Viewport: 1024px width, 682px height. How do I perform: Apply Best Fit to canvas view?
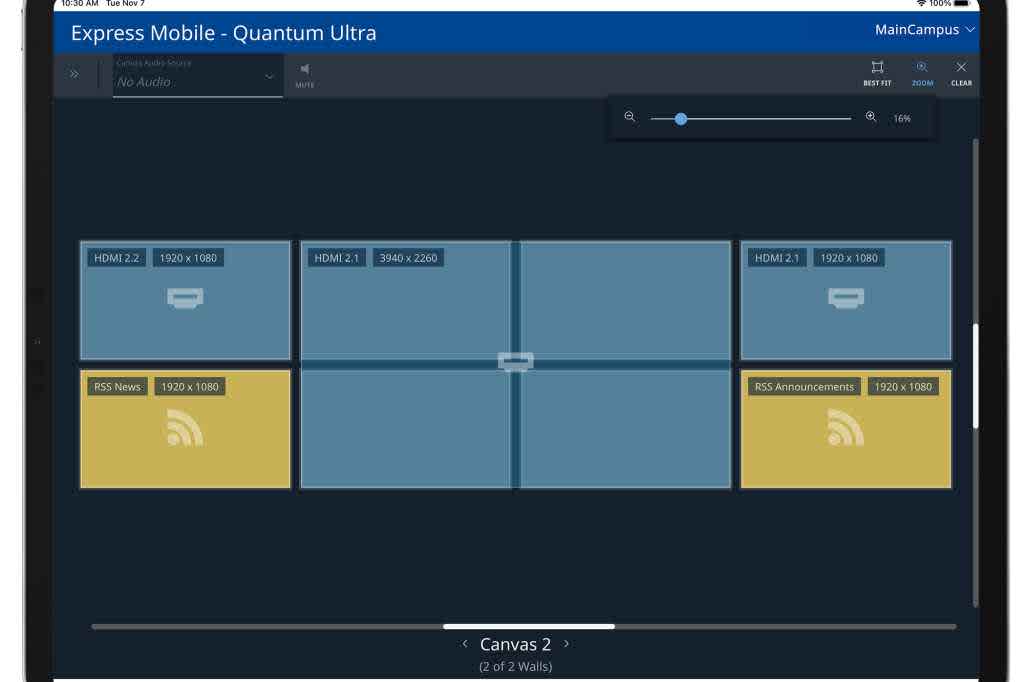click(876, 73)
